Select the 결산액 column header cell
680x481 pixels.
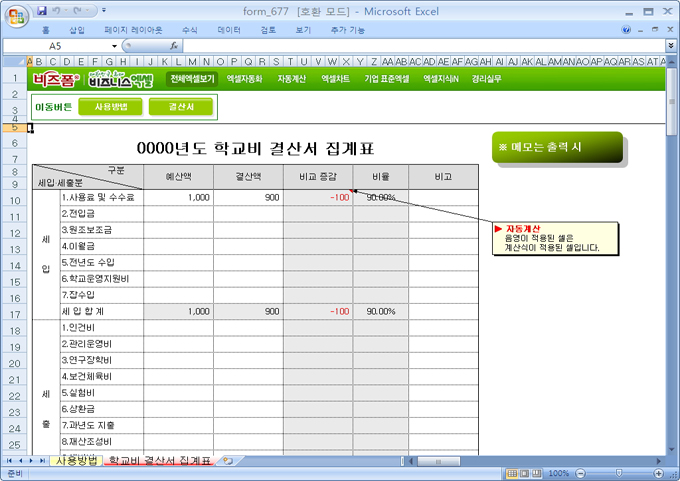point(248,177)
